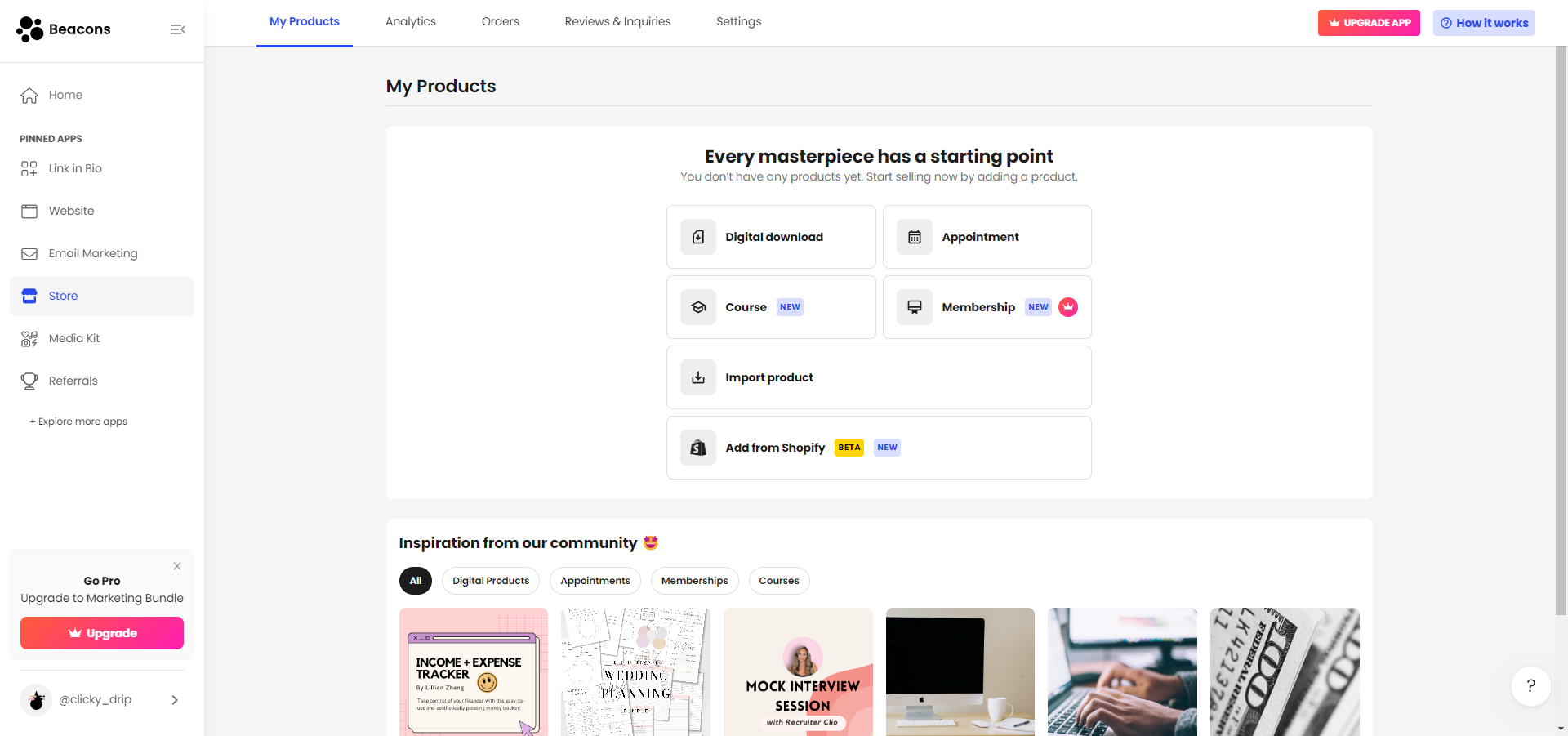Click the Membership product icon
This screenshot has width=1568, height=736.
914,307
